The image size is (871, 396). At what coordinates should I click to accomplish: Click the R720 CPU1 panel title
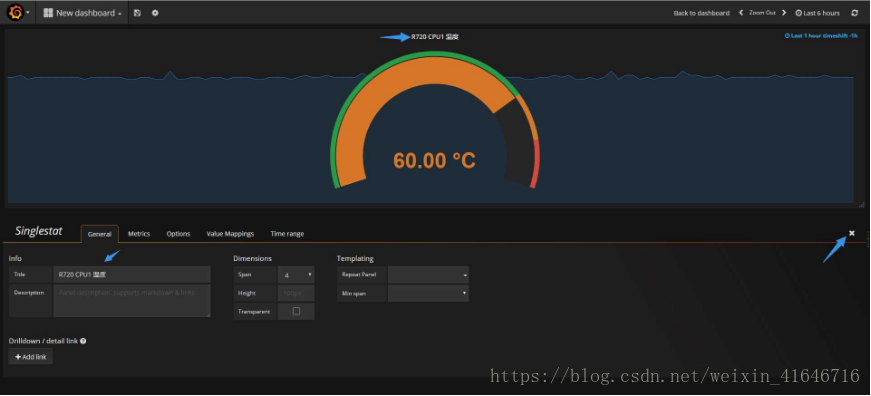tap(435, 37)
